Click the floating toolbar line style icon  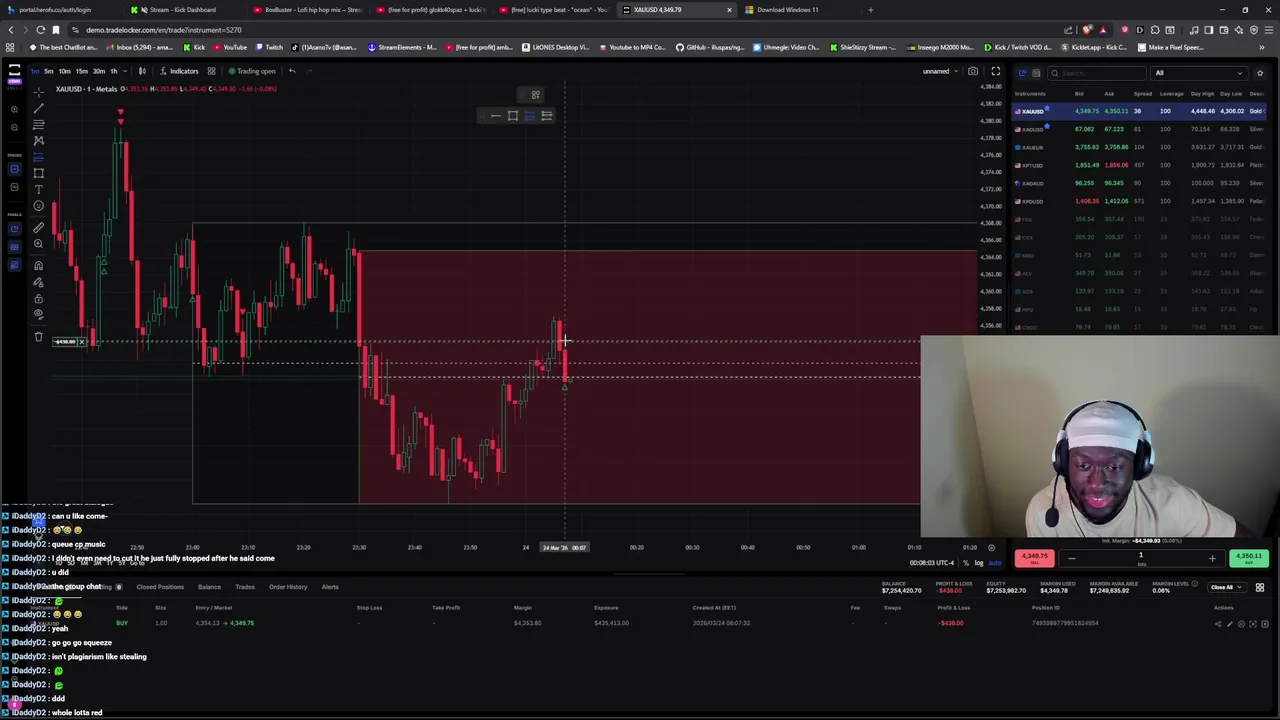(x=495, y=115)
